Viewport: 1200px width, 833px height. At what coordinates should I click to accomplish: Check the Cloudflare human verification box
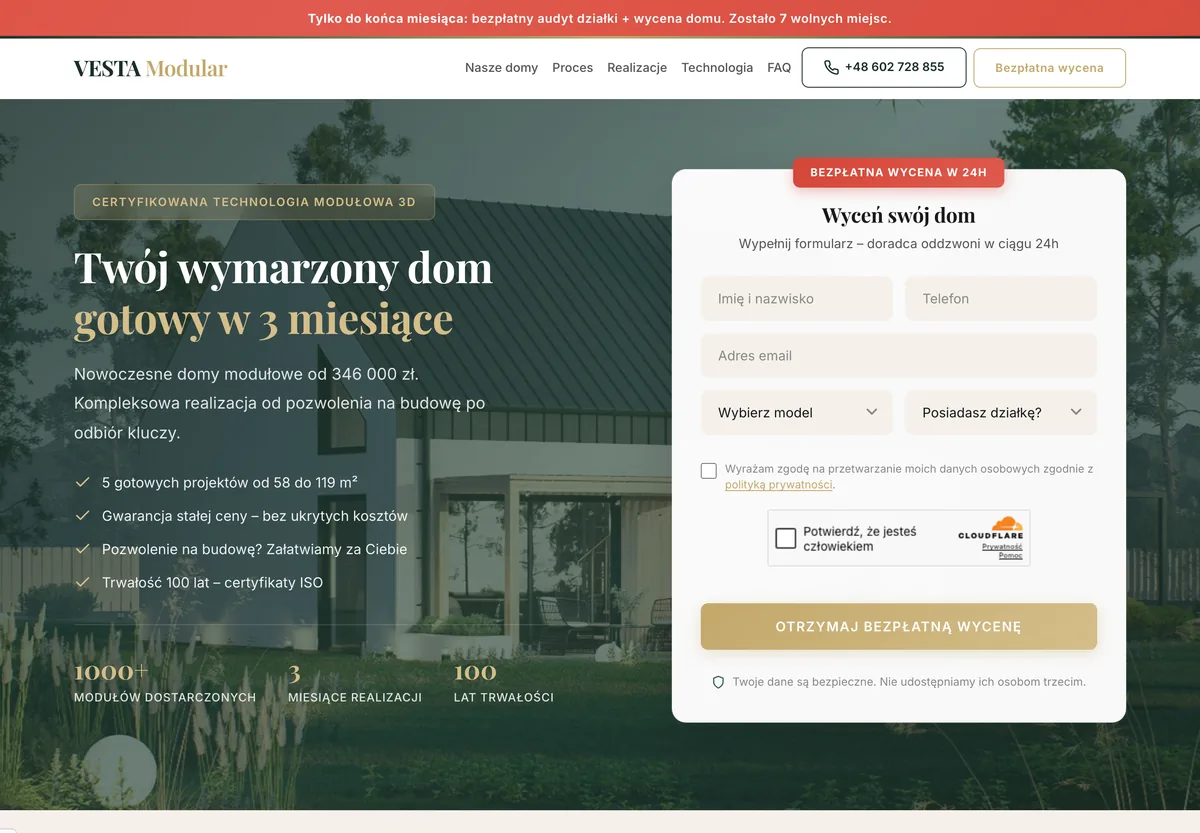(786, 539)
